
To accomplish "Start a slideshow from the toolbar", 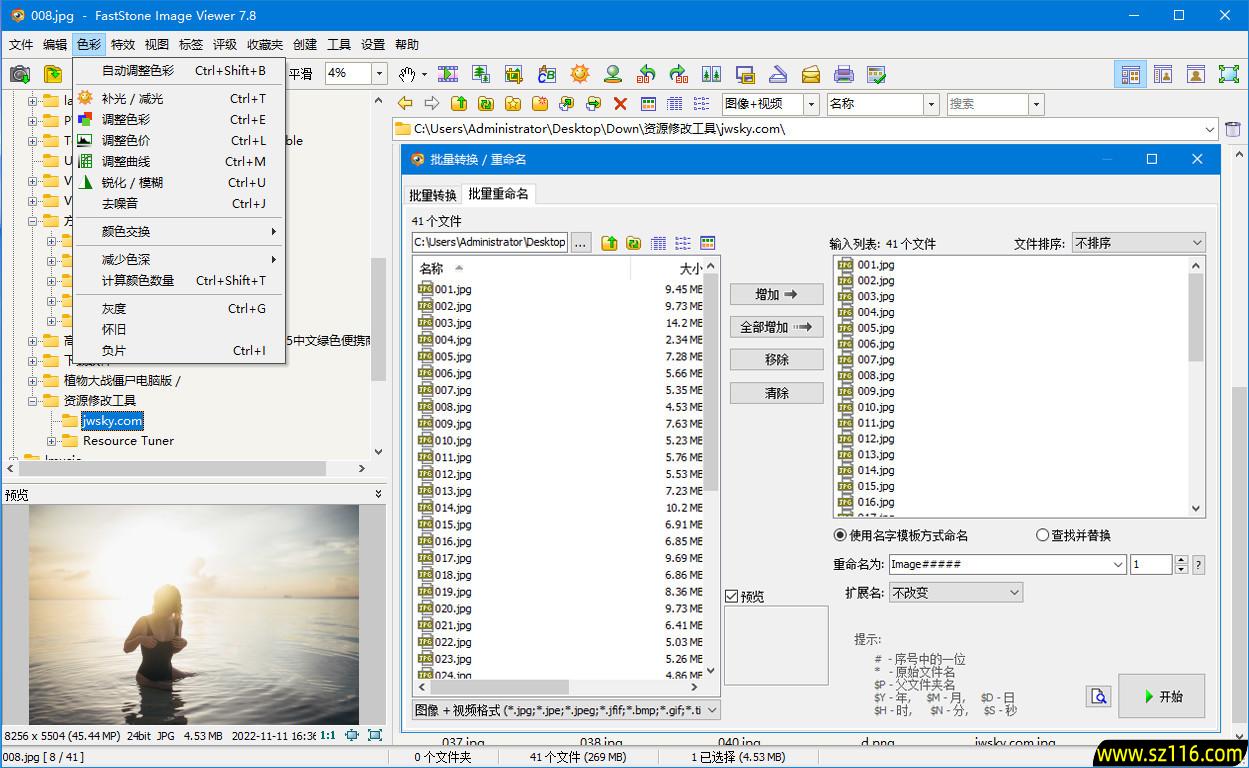I will [x=447, y=73].
